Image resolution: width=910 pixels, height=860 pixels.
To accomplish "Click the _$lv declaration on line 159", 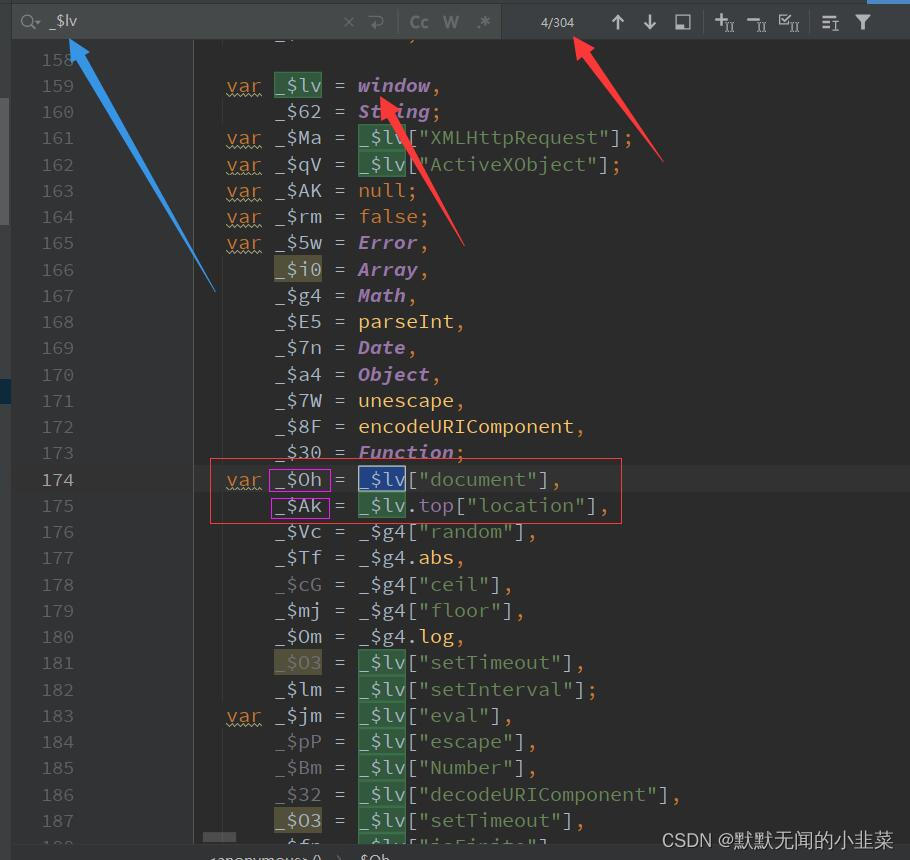I will tap(298, 86).
